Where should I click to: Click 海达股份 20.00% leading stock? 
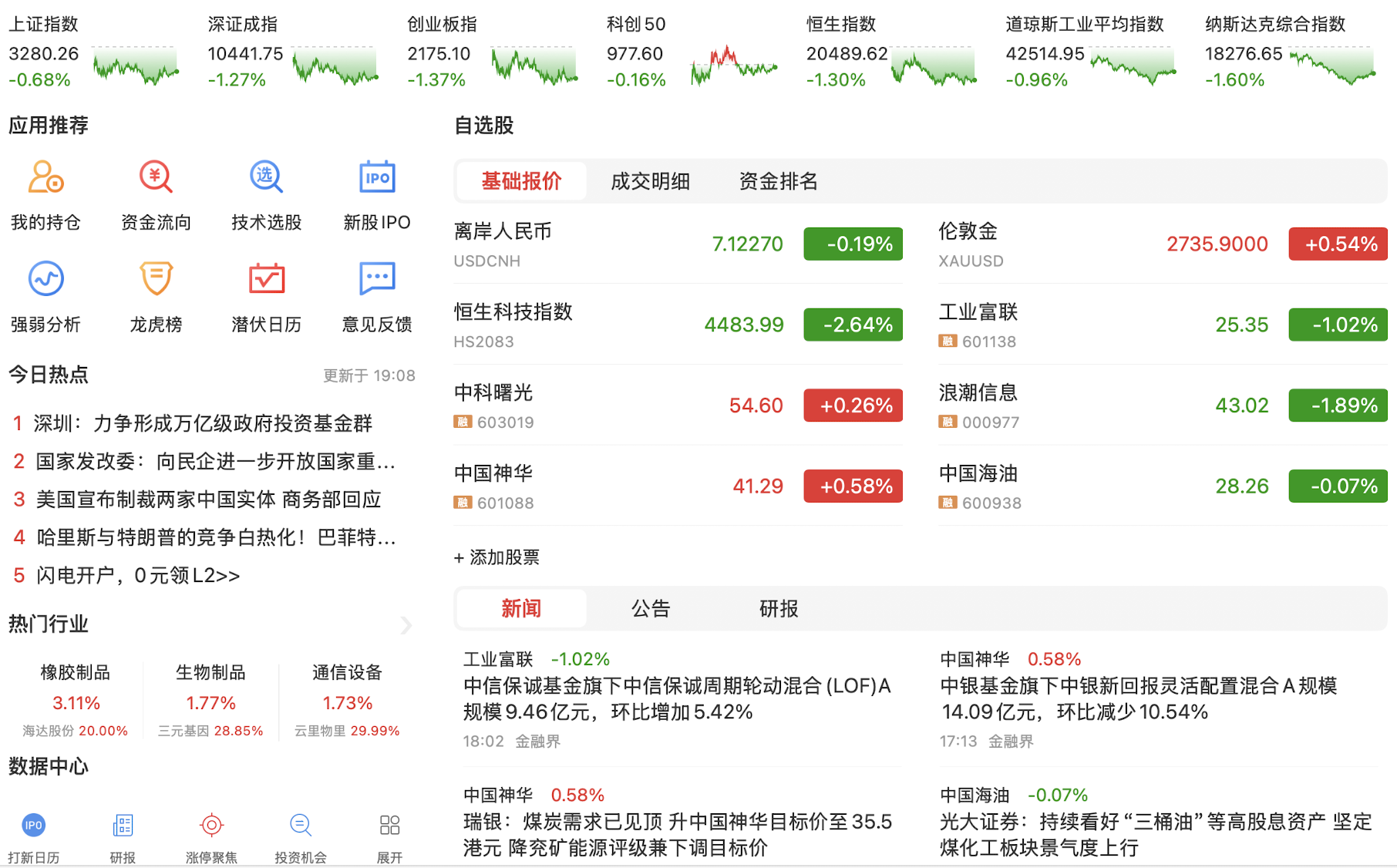75,731
